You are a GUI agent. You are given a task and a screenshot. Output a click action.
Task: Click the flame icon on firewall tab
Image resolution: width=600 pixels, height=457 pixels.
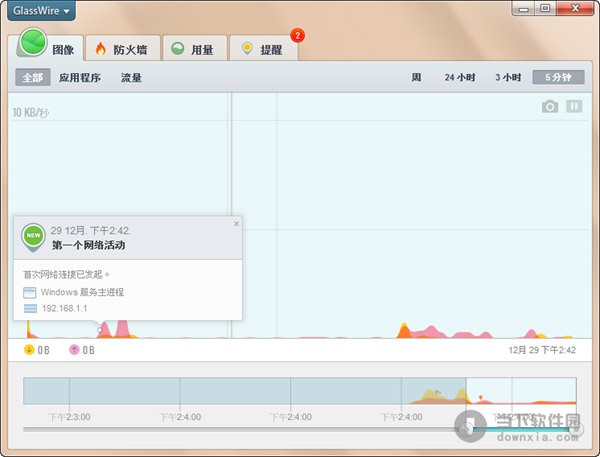tap(100, 49)
